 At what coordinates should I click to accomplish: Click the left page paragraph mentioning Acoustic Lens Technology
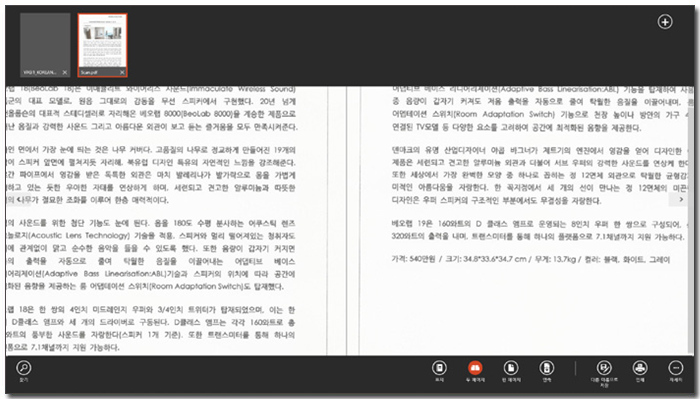tap(150, 254)
